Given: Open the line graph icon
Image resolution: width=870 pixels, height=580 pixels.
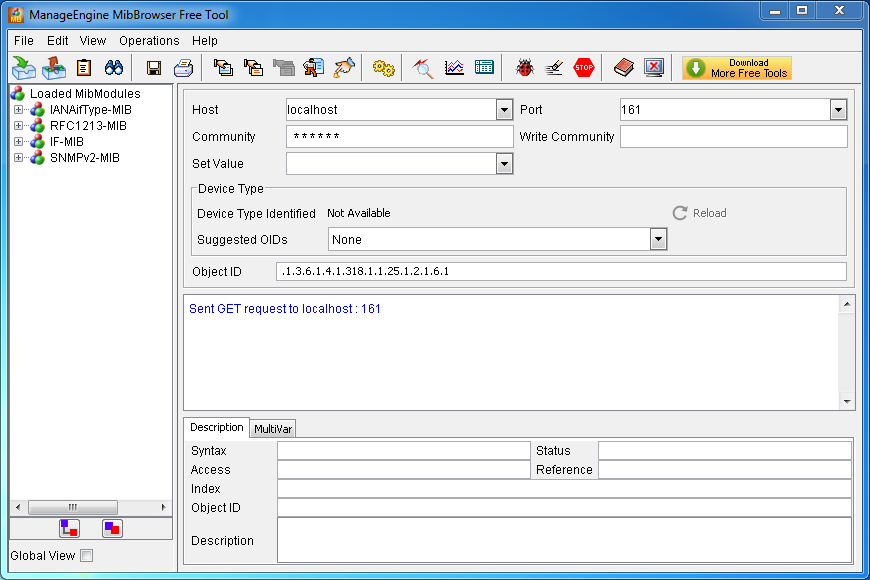Looking at the screenshot, I should coord(454,68).
